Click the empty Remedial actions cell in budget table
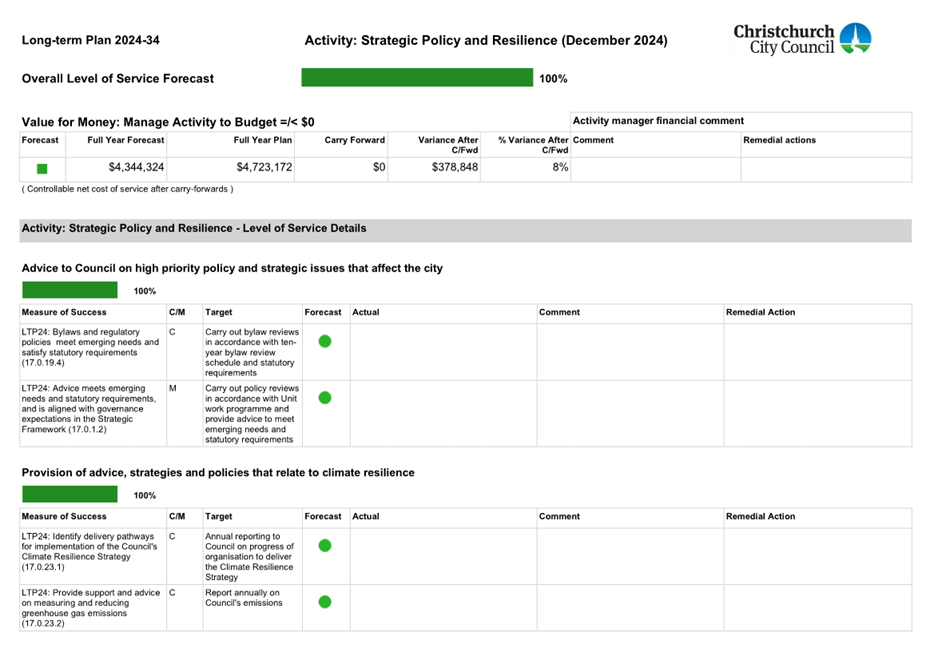Screen dimensions: 934x661 click(825, 168)
